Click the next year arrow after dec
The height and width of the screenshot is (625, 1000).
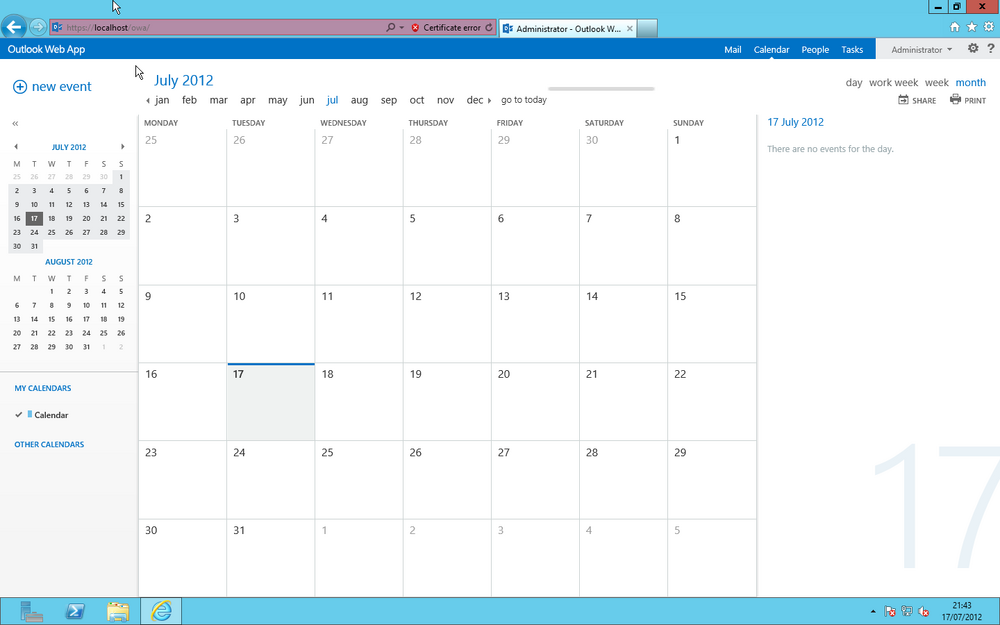tap(489, 101)
